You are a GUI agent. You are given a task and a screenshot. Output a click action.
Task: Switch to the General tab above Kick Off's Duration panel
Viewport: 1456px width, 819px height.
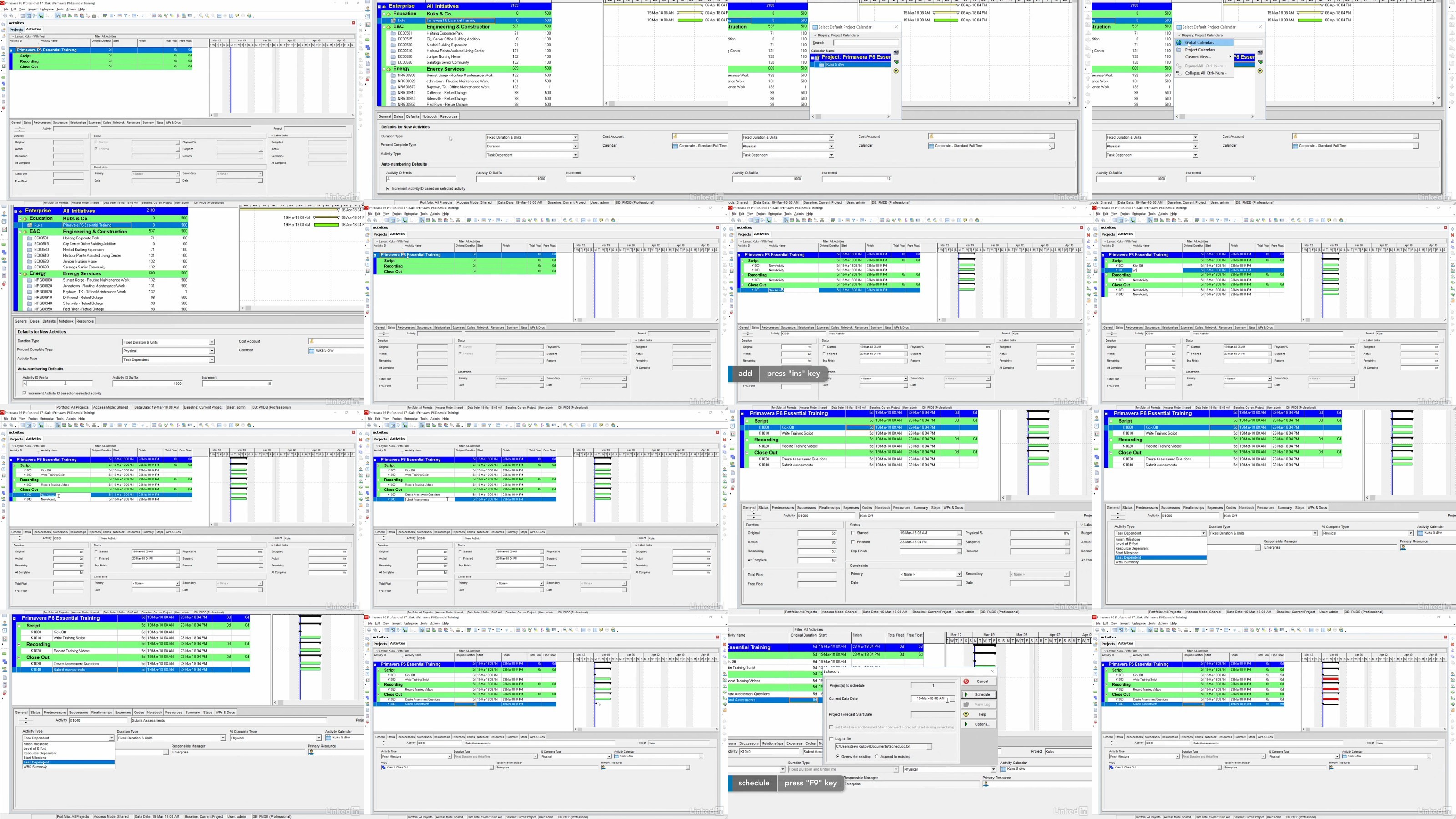pyautogui.click(x=749, y=508)
